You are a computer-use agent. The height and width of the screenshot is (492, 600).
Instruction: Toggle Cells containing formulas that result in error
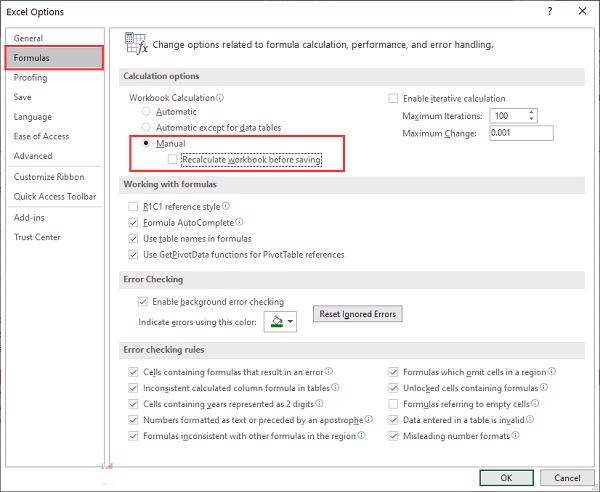(x=133, y=372)
